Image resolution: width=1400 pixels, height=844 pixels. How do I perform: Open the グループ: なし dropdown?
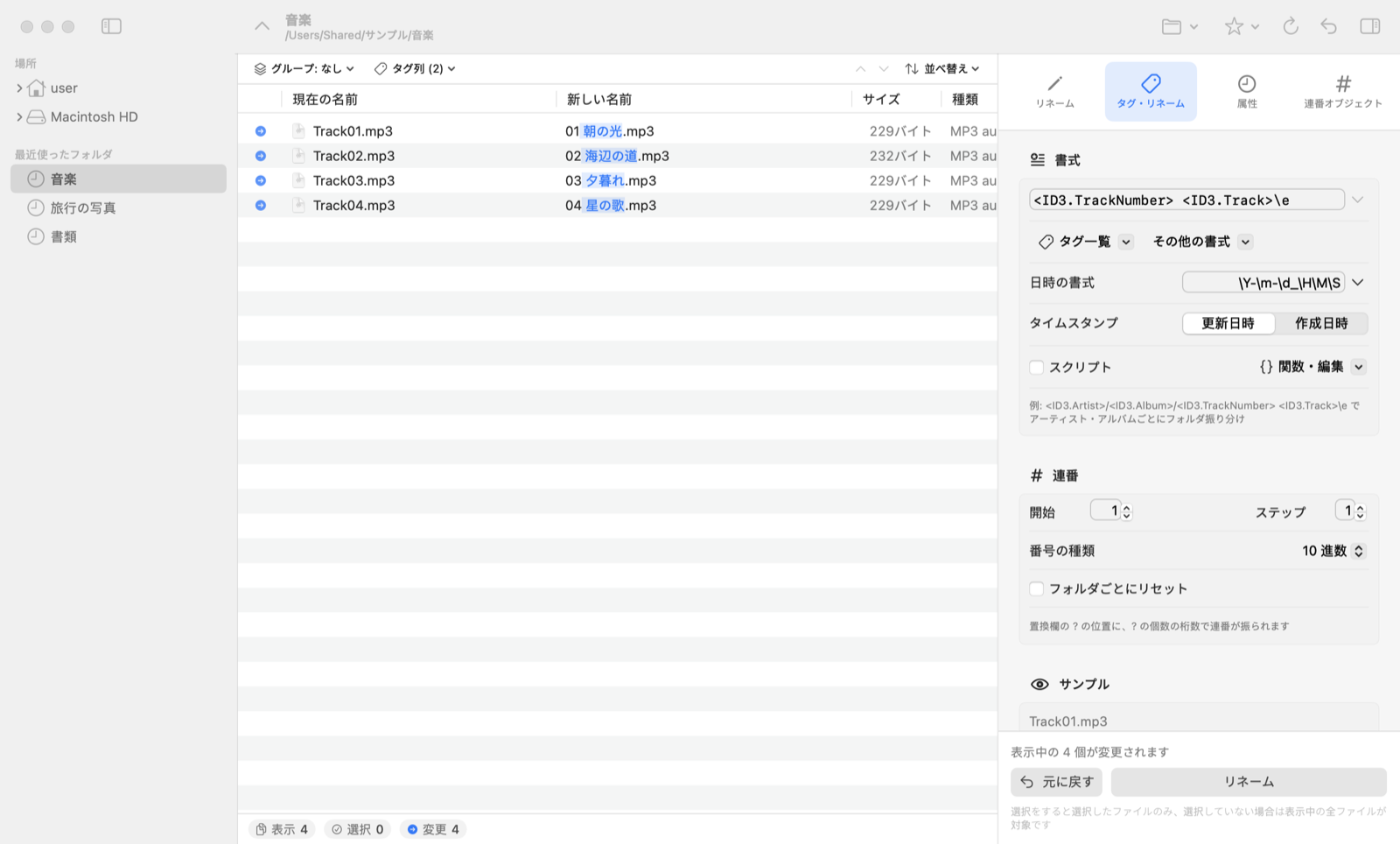(x=304, y=68)
